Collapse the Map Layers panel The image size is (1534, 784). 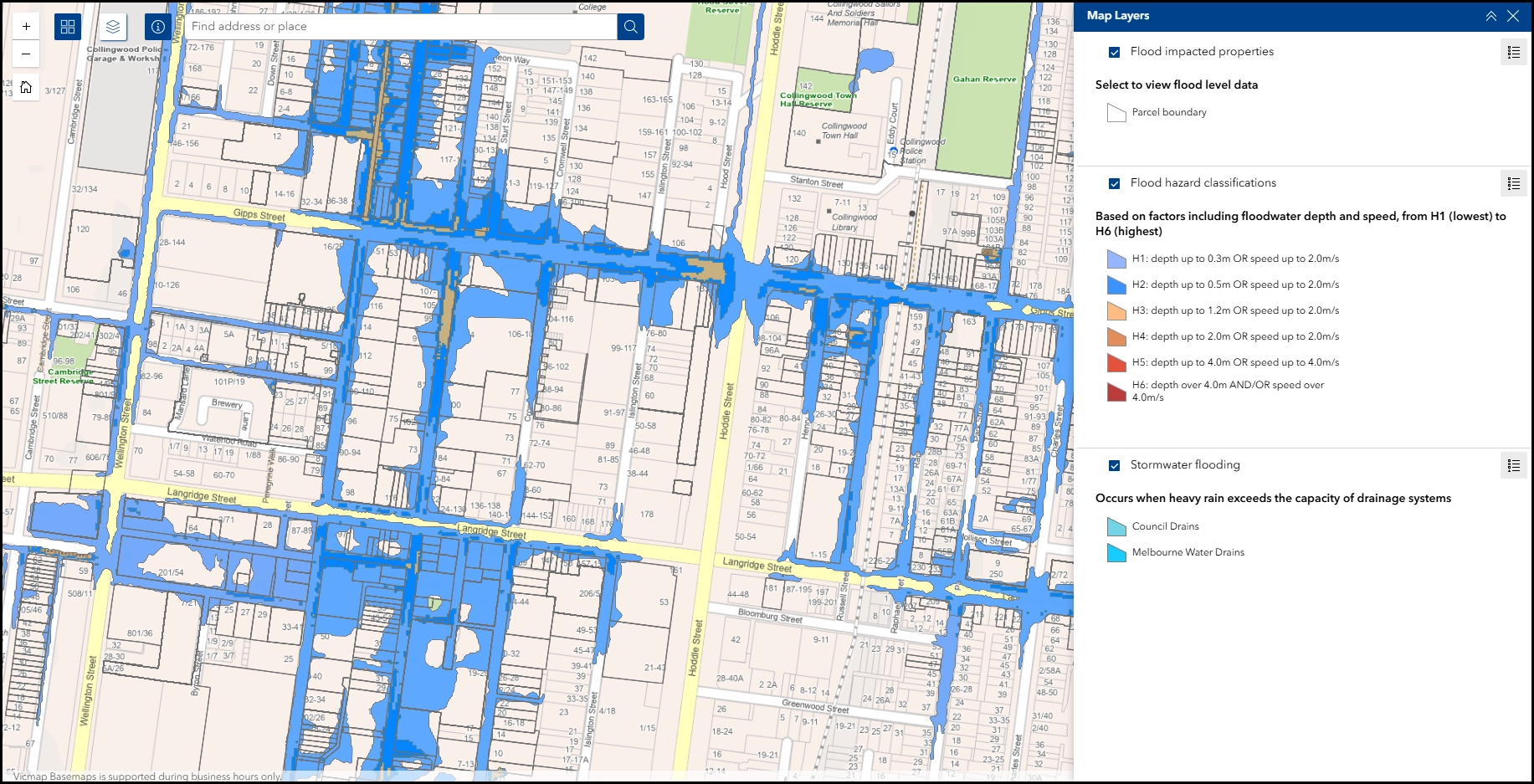click(1491, 16)
